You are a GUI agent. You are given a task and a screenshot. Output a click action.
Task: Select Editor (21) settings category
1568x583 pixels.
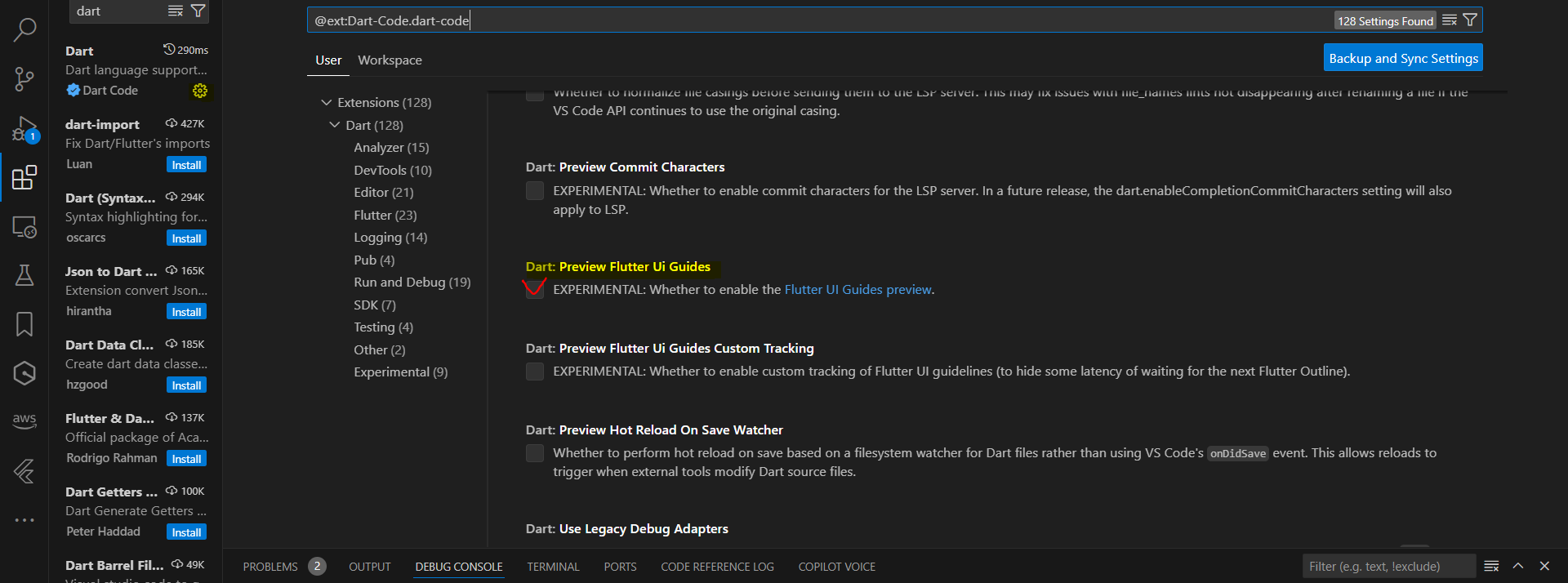point(384,193)
